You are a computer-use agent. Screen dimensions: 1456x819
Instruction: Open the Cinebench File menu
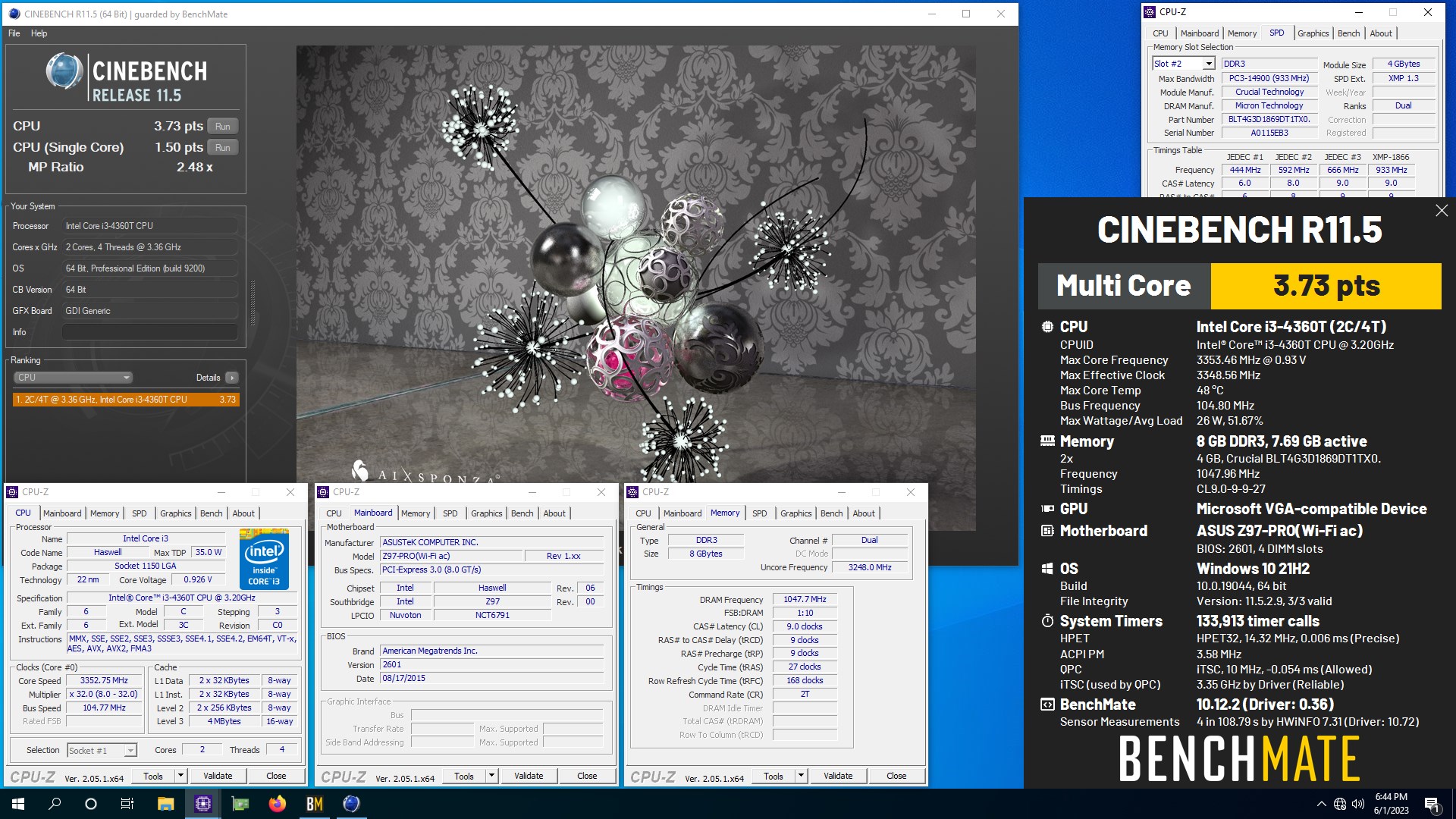(14, 33)
